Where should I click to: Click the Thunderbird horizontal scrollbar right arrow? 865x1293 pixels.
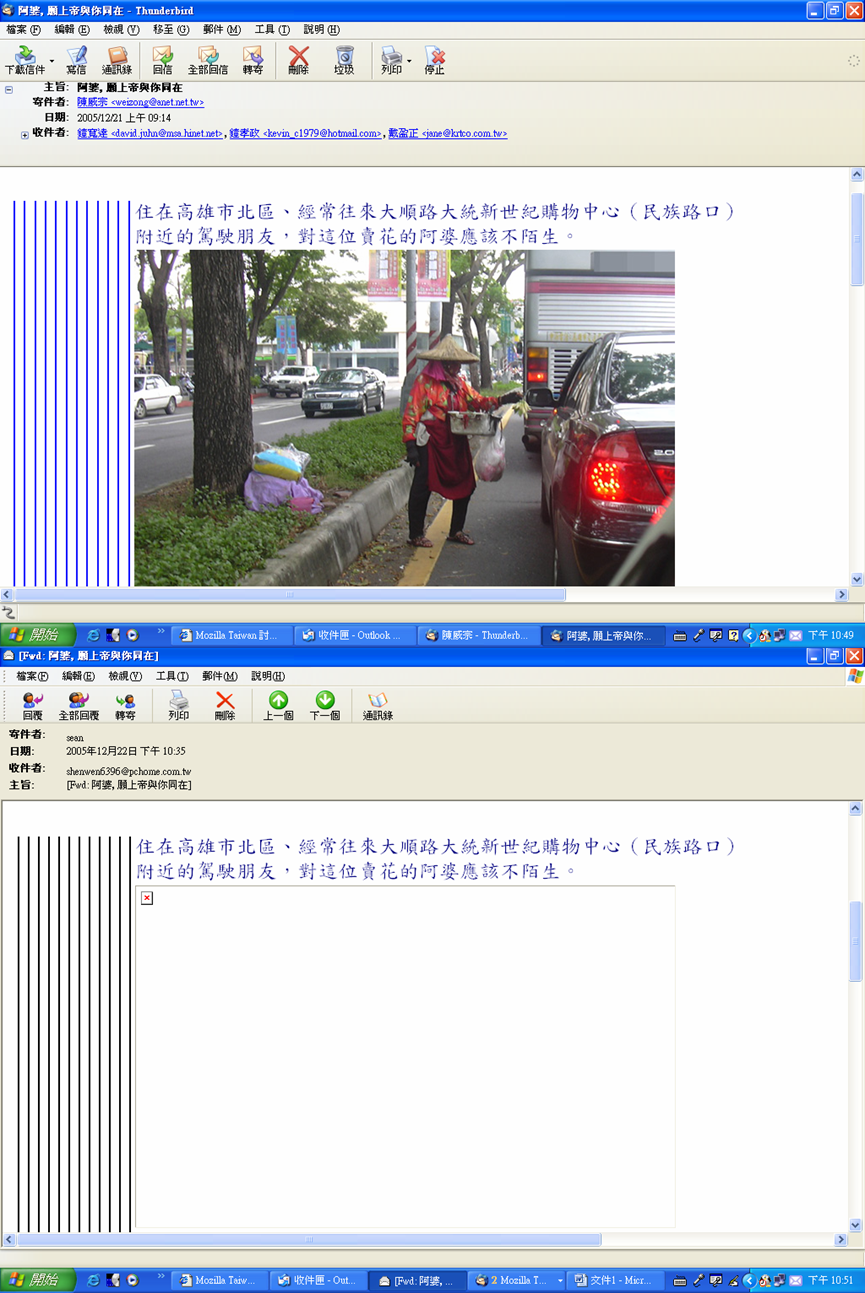coord(843,594)
